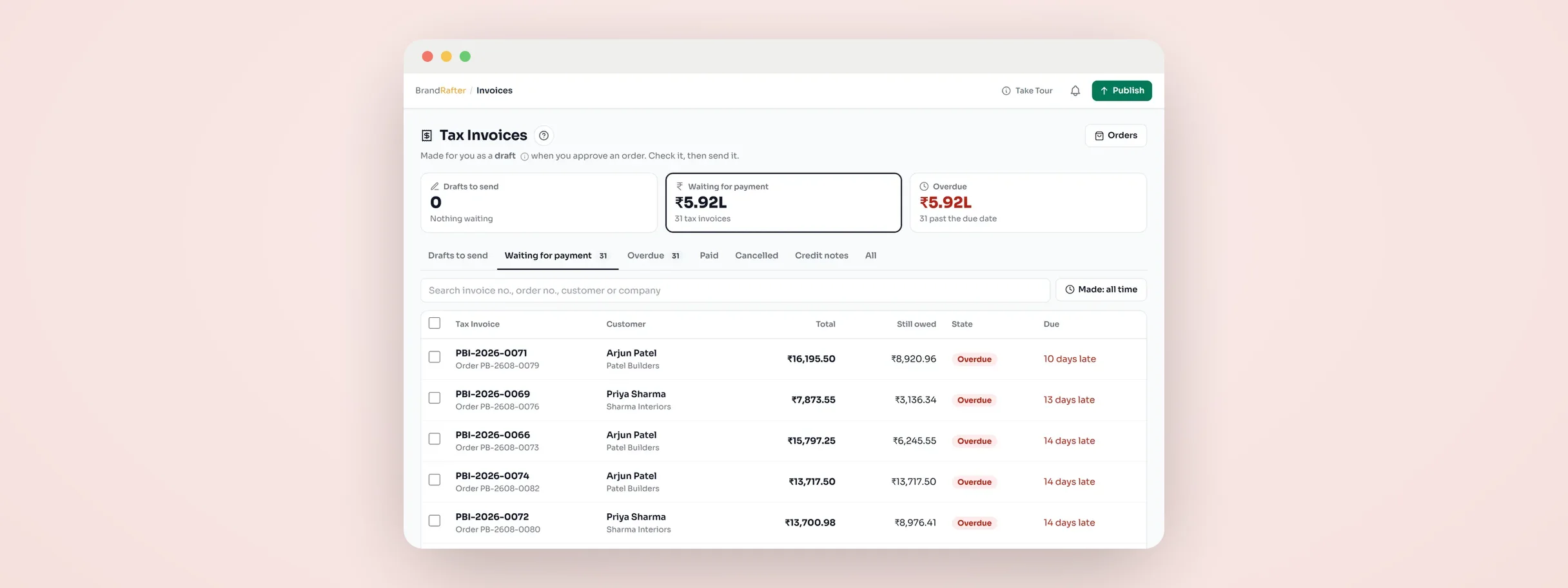1568x588 pixels.
Task: Click the rupee icon in Waiting for payment card
Action: [680, 186]
